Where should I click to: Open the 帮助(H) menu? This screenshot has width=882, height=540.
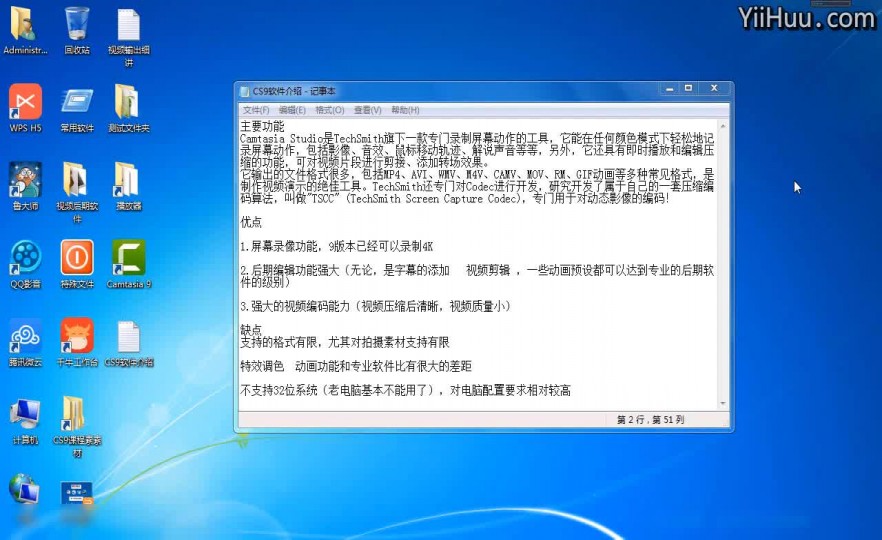click(405, 110)
